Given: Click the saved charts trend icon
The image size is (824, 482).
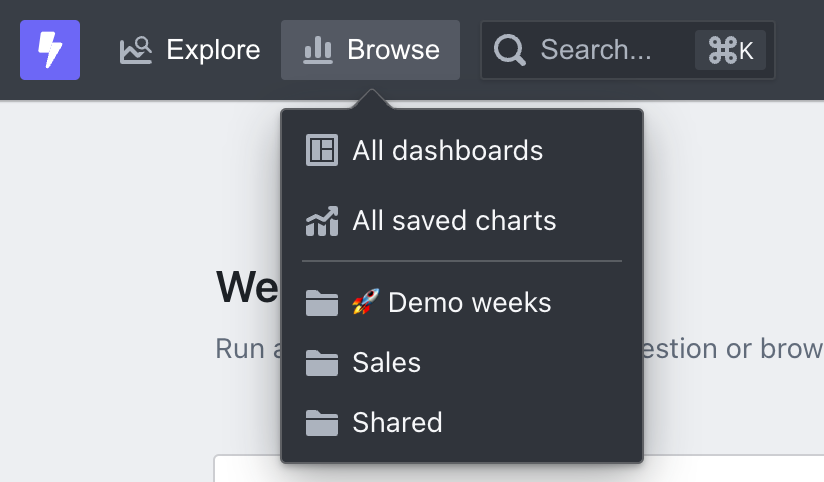Looking at the screenshot, I should pyautogui.click(x=322, y=221).
